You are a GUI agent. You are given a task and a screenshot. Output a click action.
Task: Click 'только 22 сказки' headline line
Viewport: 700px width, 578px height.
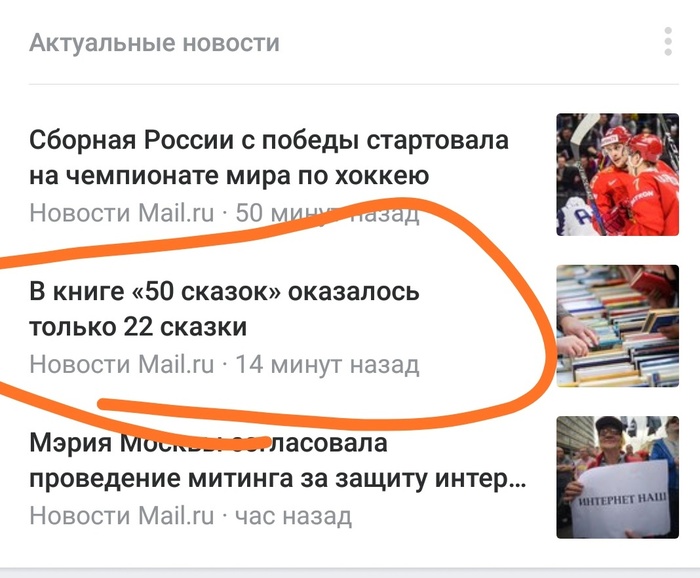coord(138,327)
